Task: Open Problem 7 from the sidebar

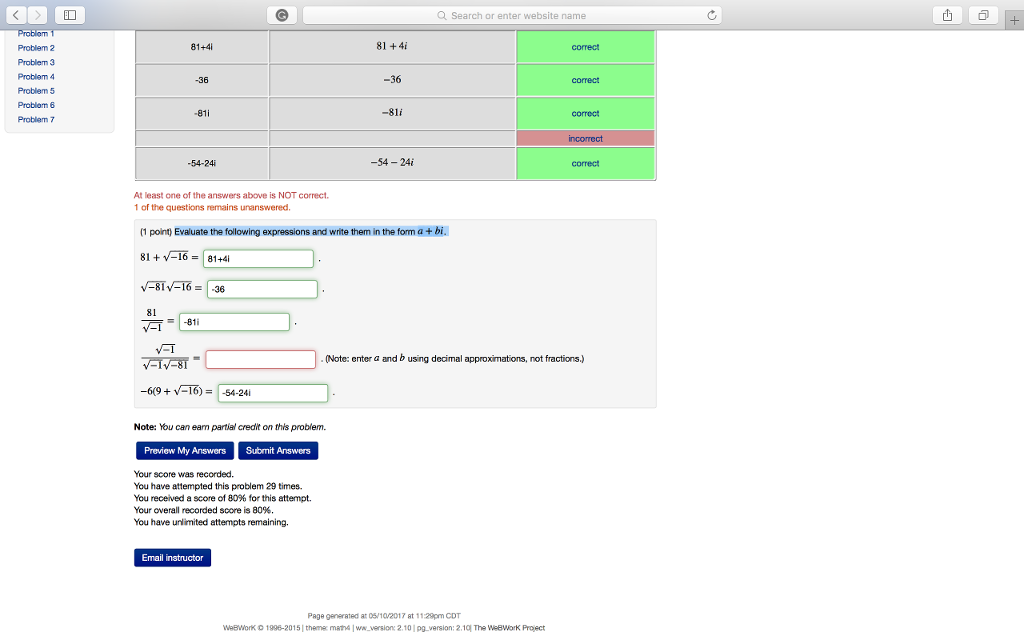Action: [35, 119]
